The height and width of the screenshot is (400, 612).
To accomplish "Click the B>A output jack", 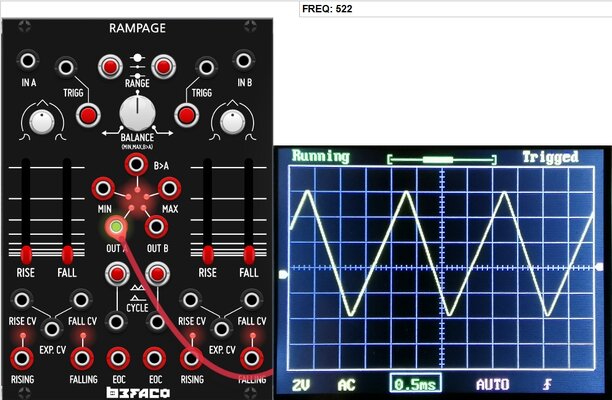I will click(x=136, y=164).
